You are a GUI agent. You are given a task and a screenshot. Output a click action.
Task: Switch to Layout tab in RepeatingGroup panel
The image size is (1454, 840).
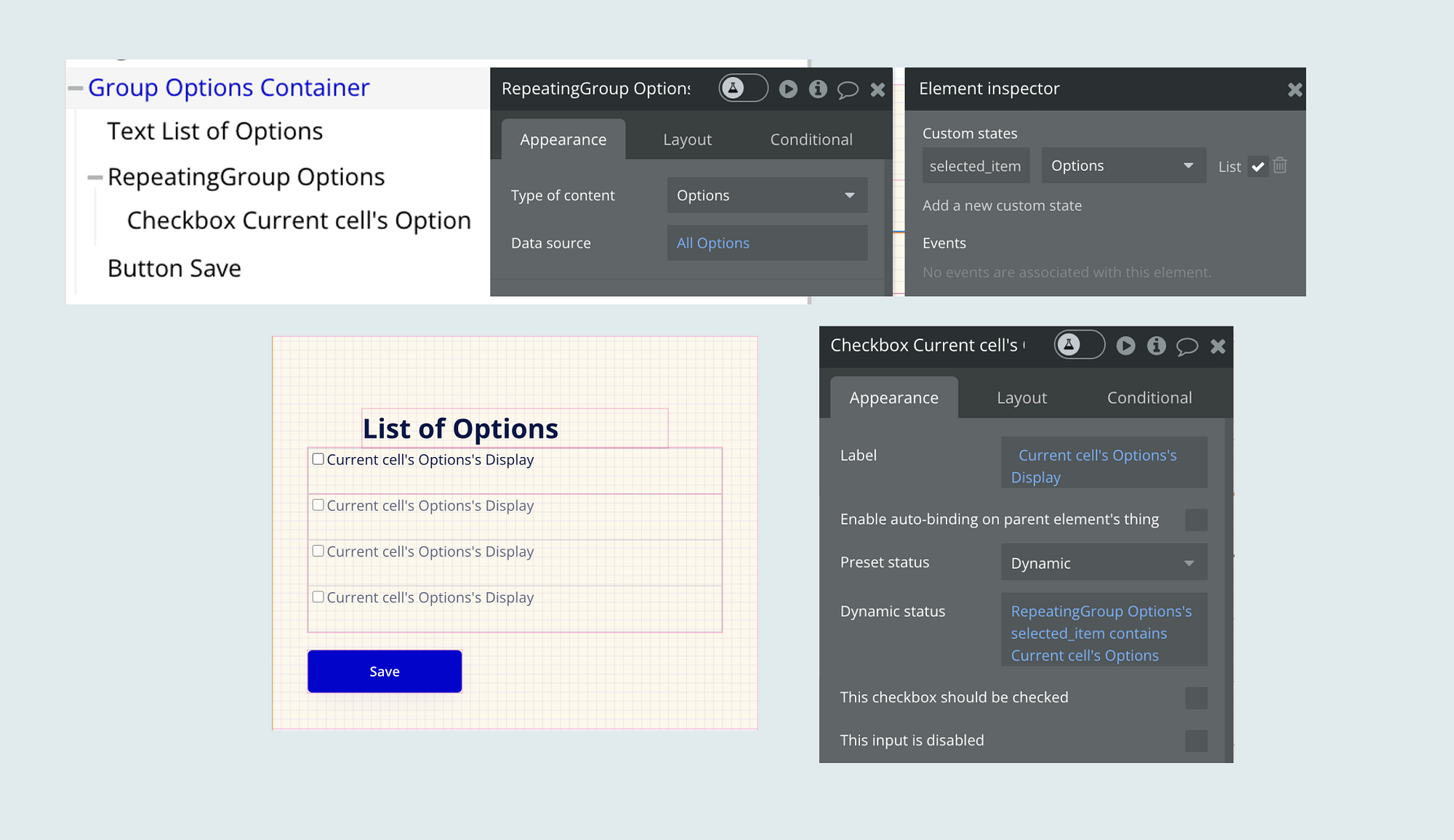click(x=687, y=140)
